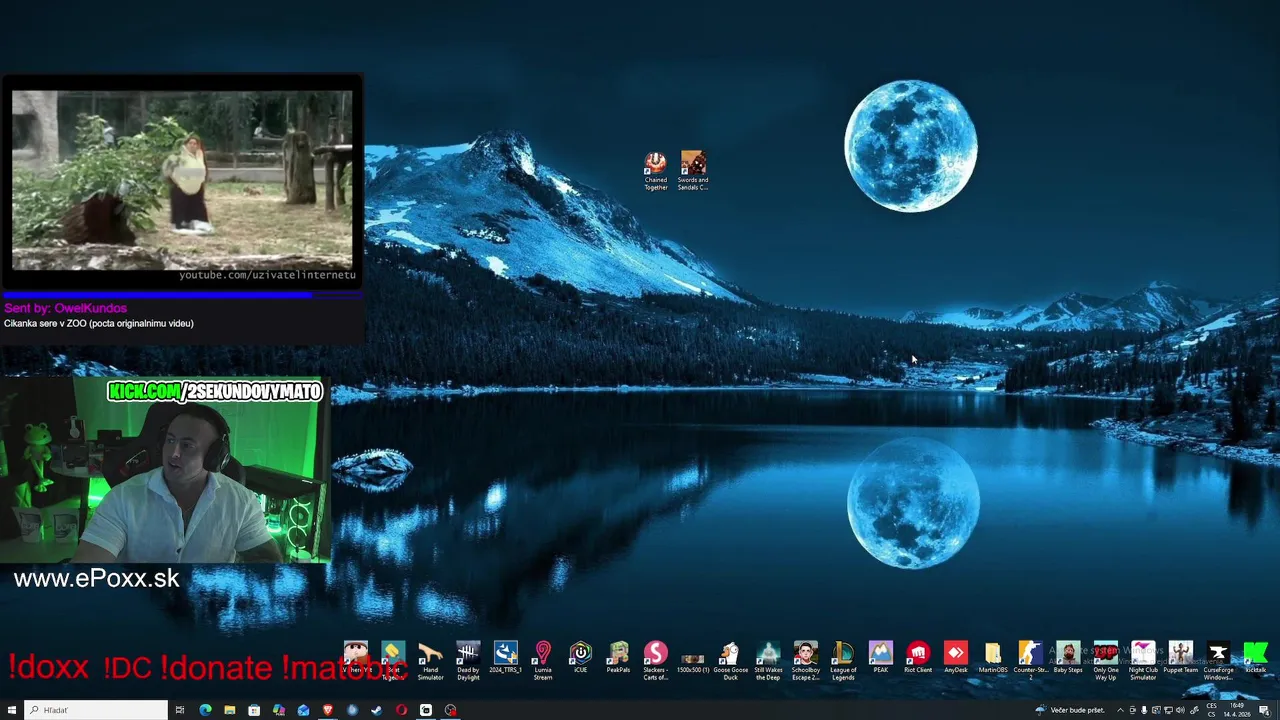Open the clock showing 16:49

click(1237, 710)
